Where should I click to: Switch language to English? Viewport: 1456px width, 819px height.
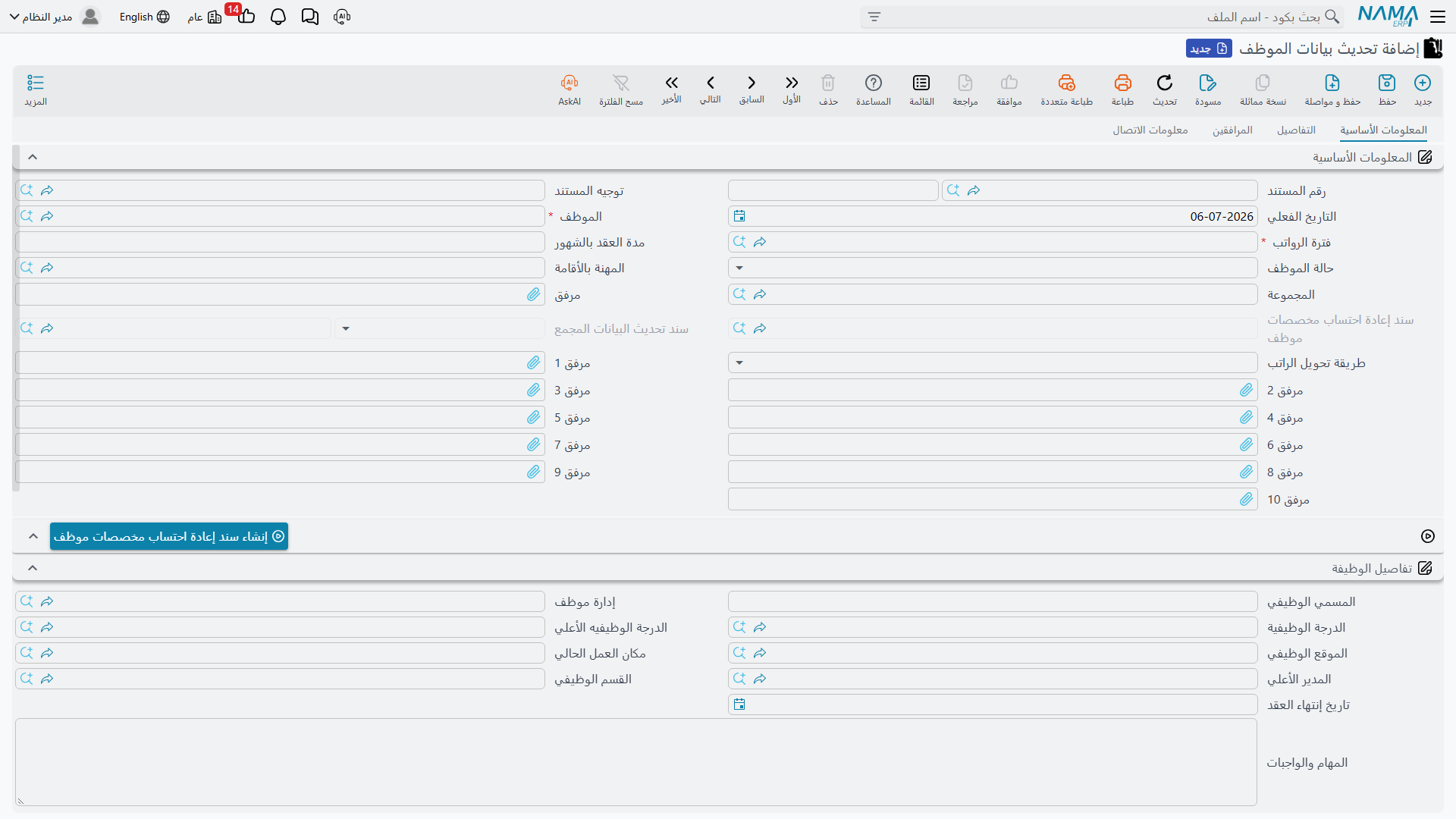[144, 17]
